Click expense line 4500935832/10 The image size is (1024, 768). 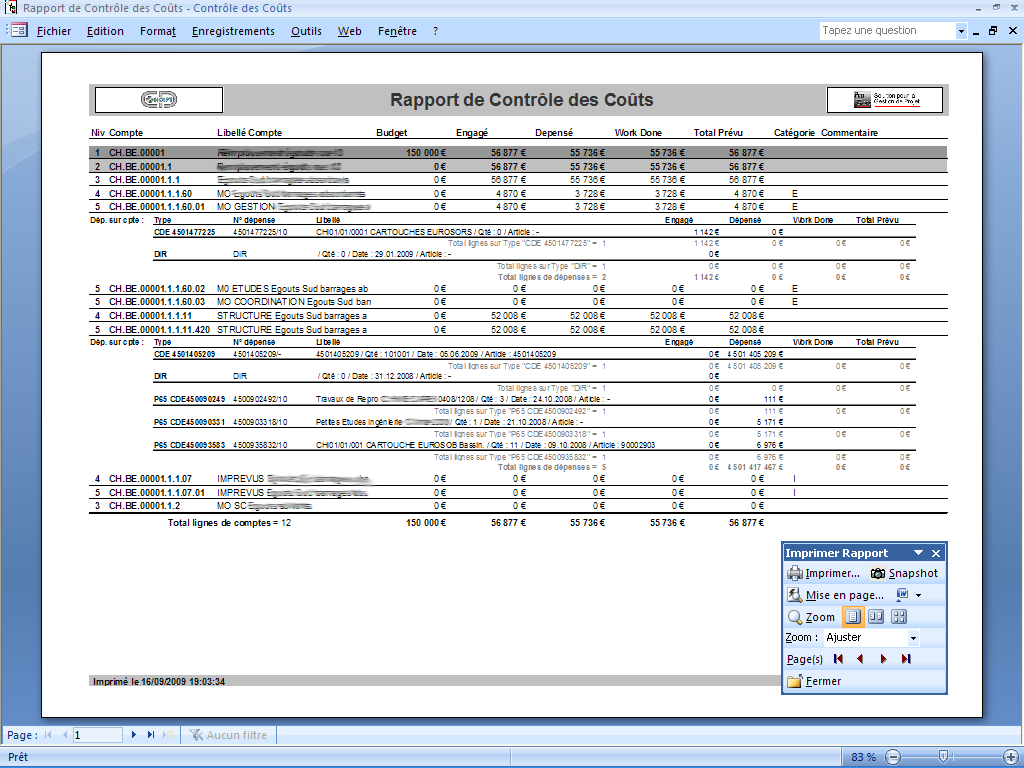[x=534, y=445]
